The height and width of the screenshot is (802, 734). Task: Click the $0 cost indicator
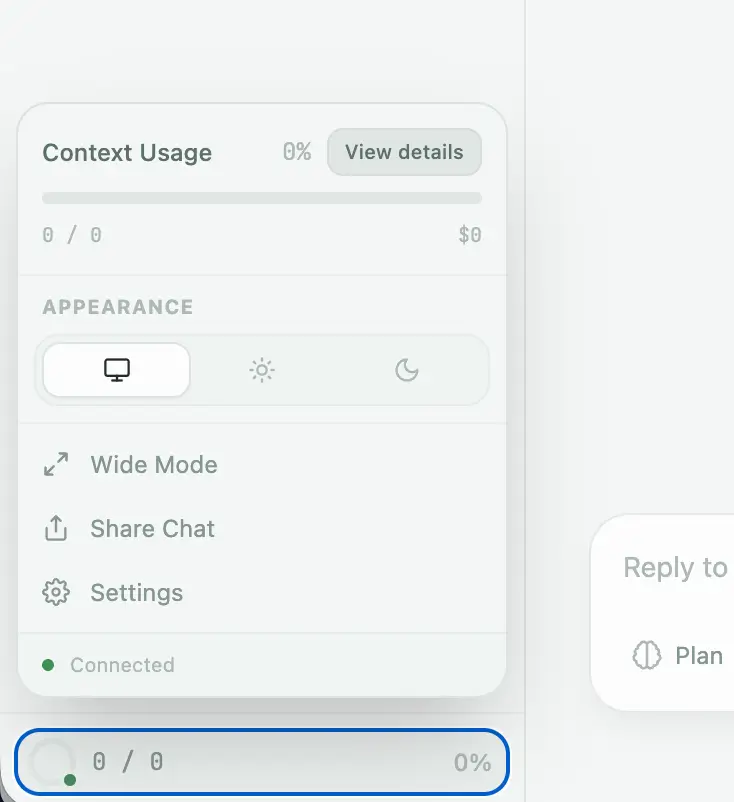click(470, 236)
